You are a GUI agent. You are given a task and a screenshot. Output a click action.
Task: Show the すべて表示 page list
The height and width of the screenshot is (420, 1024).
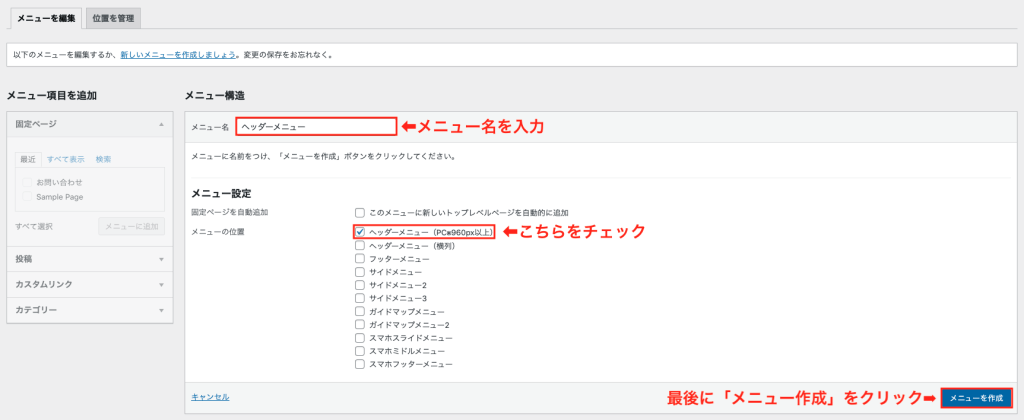(x=65, y=159)
